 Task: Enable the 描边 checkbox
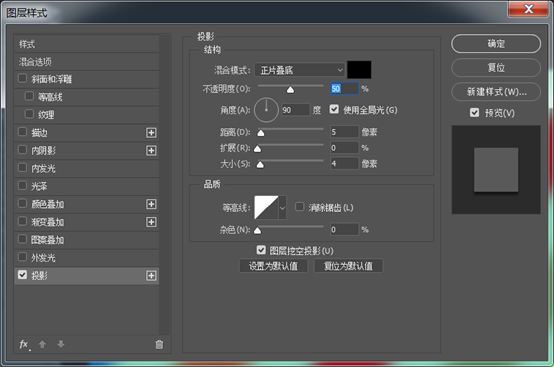[22, 132]
